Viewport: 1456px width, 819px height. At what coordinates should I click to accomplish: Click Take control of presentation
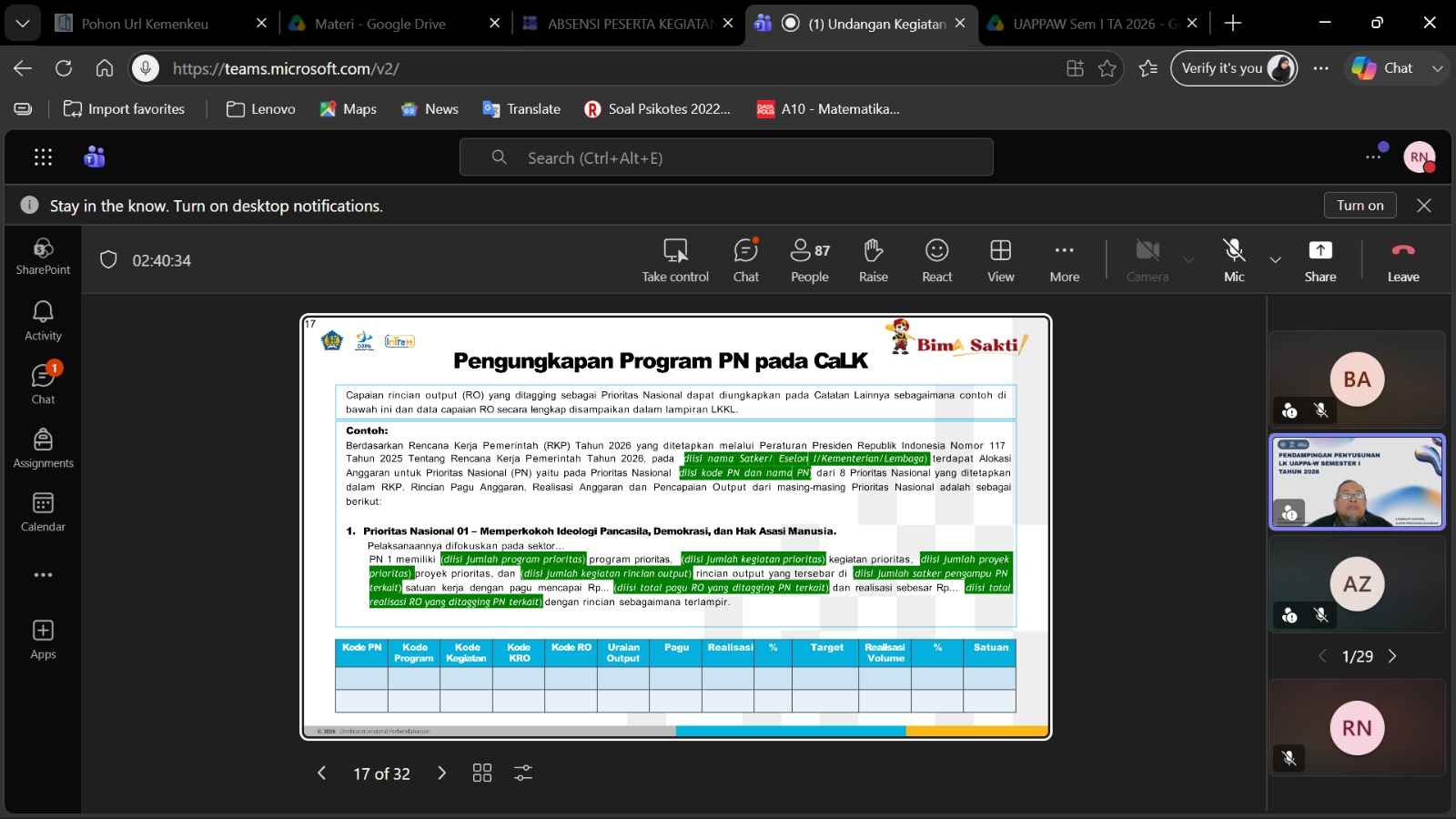click(675, 260)
